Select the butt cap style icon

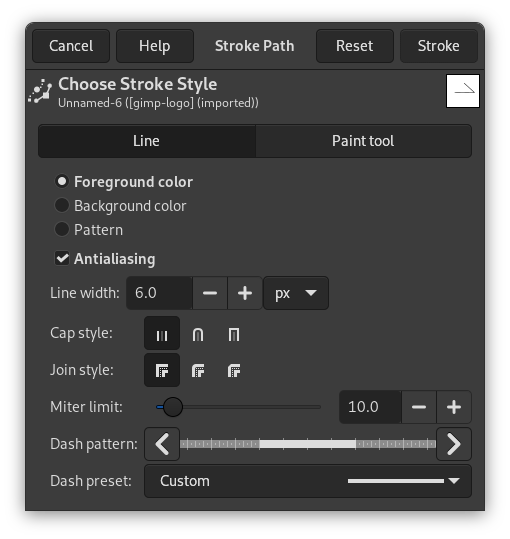click(162, 333)
